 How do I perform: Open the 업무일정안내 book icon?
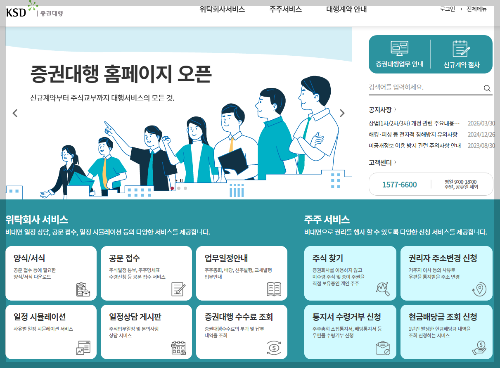[274, 289]
